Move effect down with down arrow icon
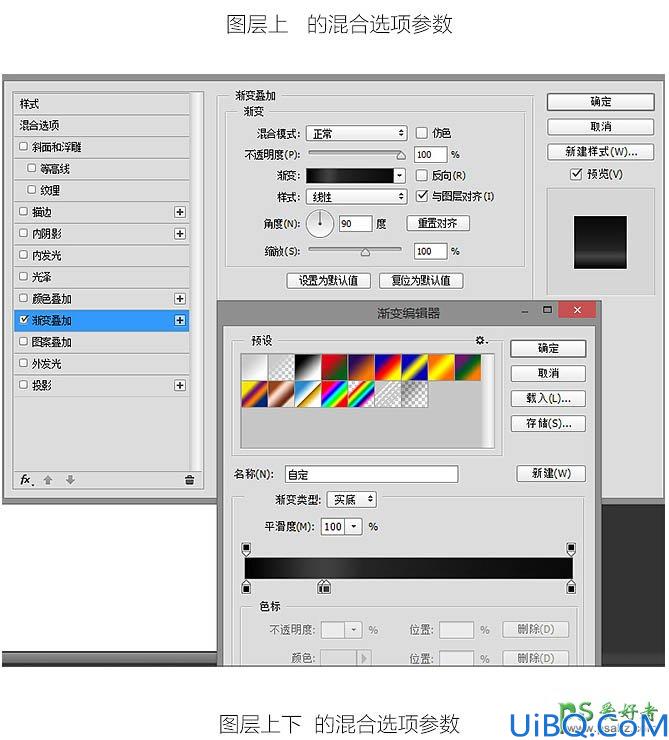669x740 pixels. 70,480
